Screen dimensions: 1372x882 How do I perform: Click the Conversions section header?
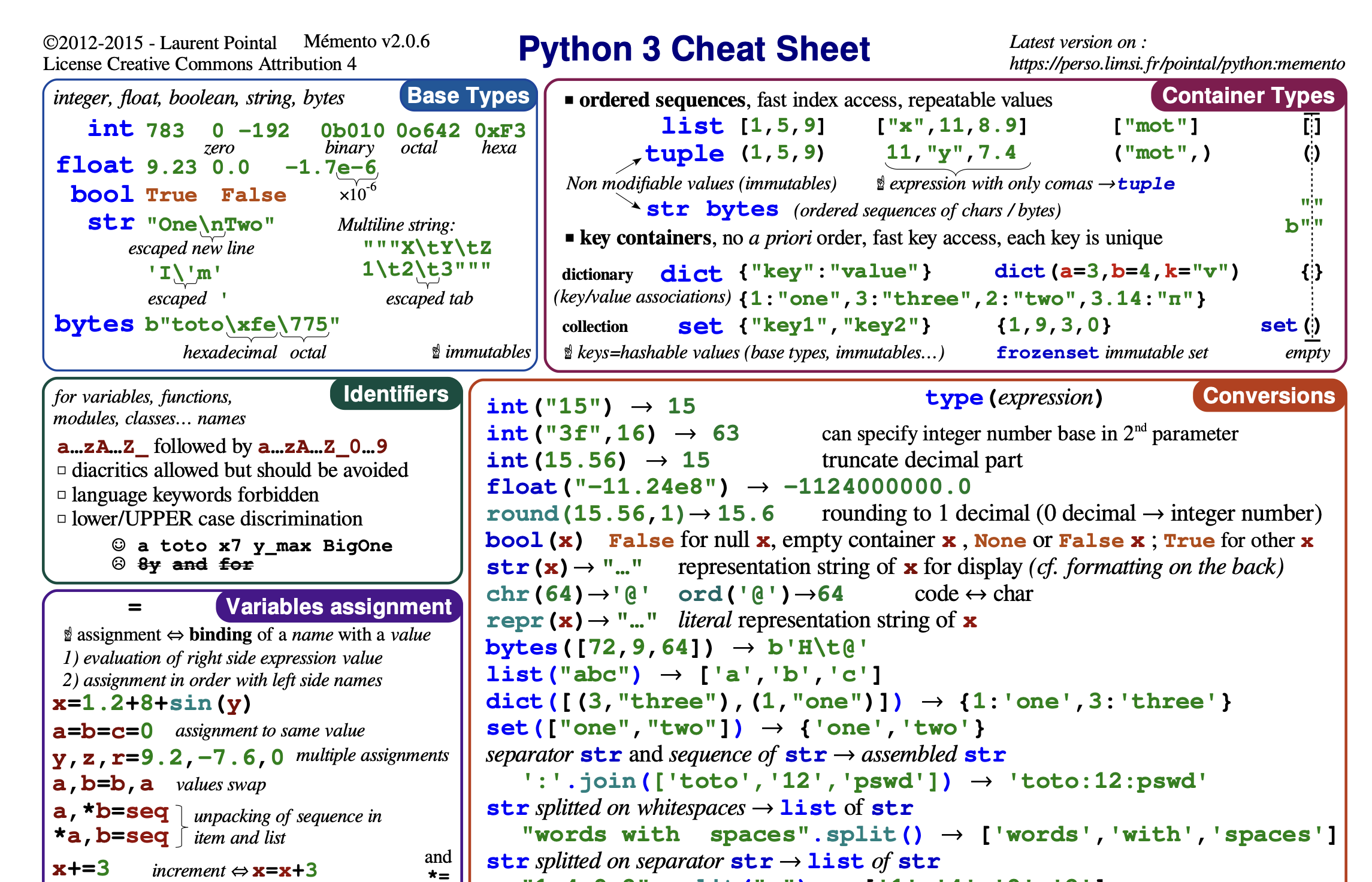pyautogui.click(x=1268, y=396)
